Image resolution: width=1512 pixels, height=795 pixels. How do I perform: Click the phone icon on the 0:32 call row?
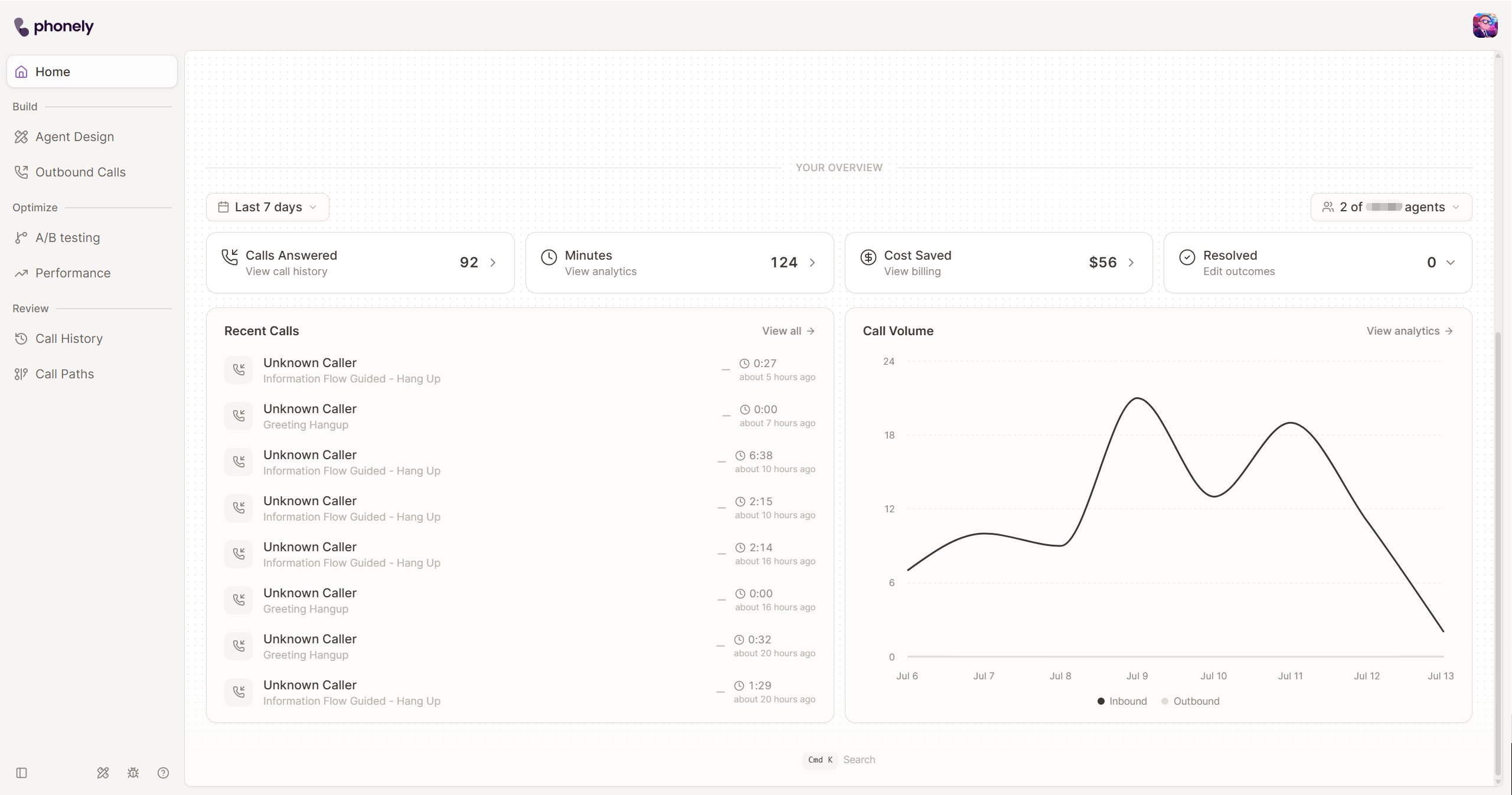tap(239, 646)
